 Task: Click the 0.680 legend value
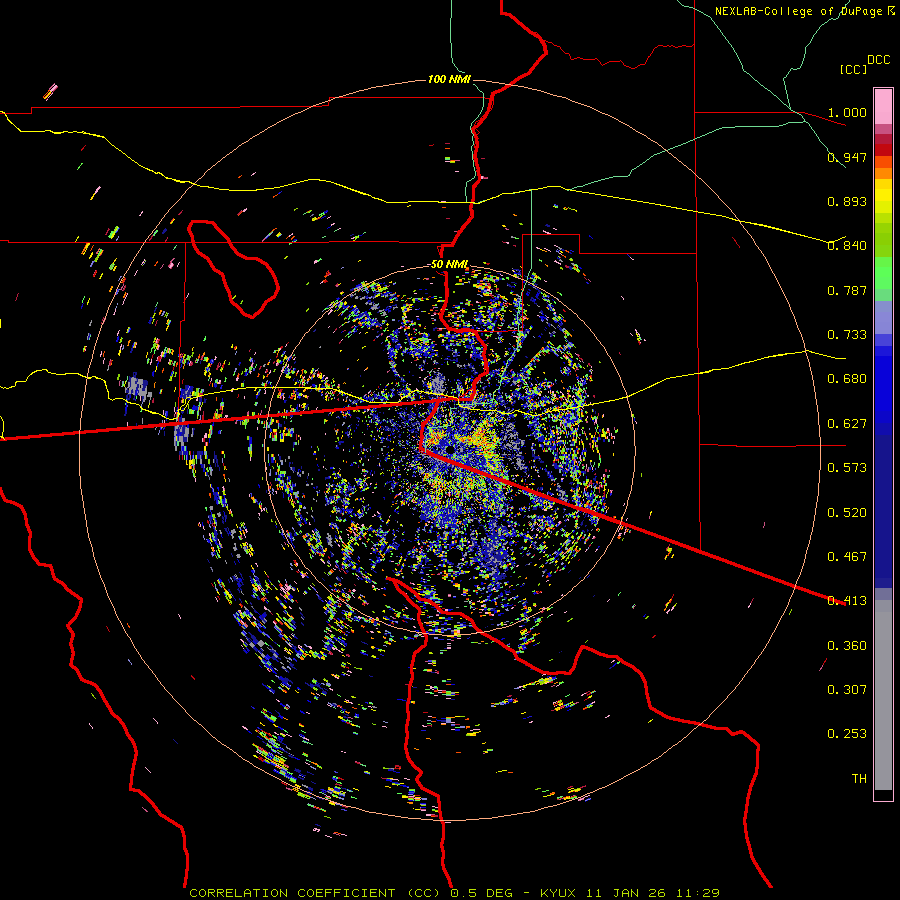coord(847,379)
